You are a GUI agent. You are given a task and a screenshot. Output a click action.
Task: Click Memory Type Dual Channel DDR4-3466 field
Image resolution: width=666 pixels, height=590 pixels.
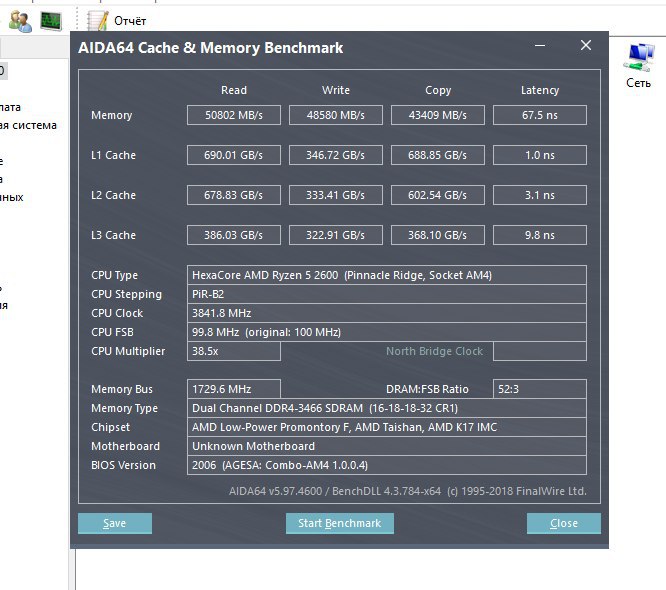pyautogui.click(x=387, y=408)
